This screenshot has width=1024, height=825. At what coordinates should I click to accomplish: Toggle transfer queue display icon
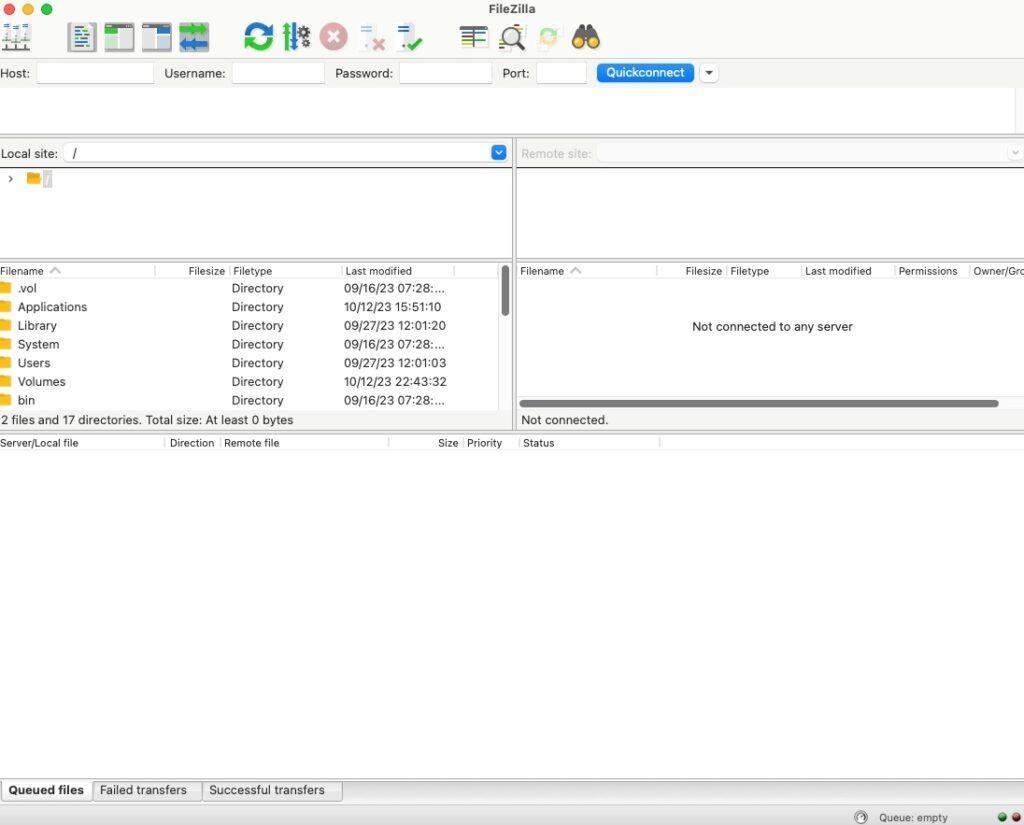tap(194, 37)
